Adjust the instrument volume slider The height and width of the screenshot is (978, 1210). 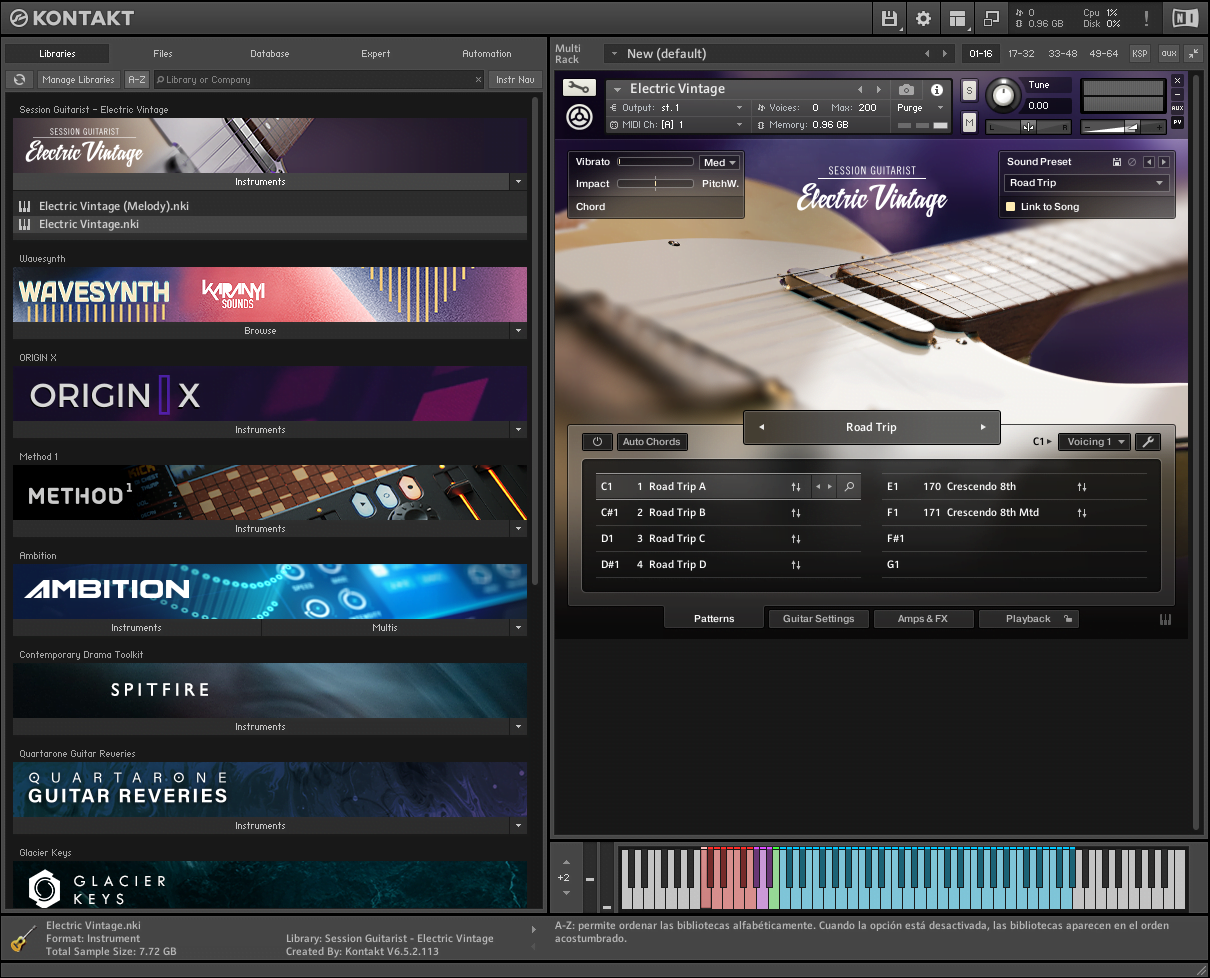[1124, 127]
